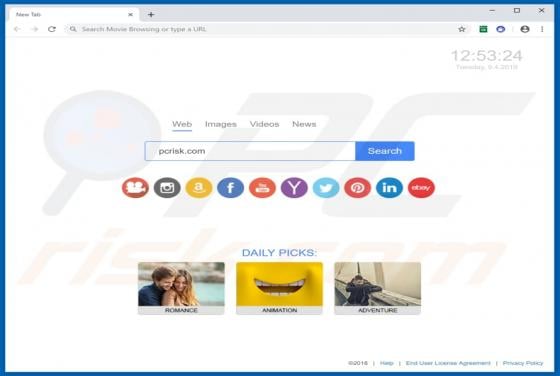
Task: Open the Adventure daily pick thumbnail
Action: point(378,288)
